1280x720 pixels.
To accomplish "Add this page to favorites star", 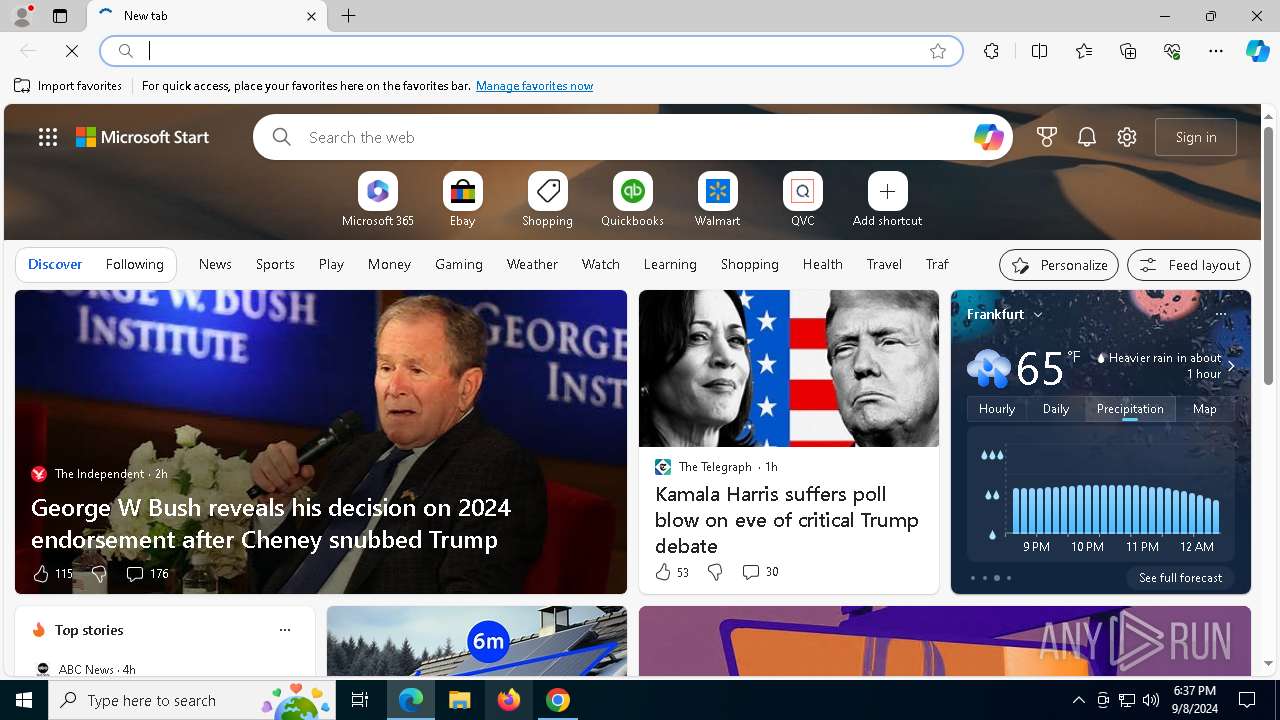I will (x=938, y=51).
